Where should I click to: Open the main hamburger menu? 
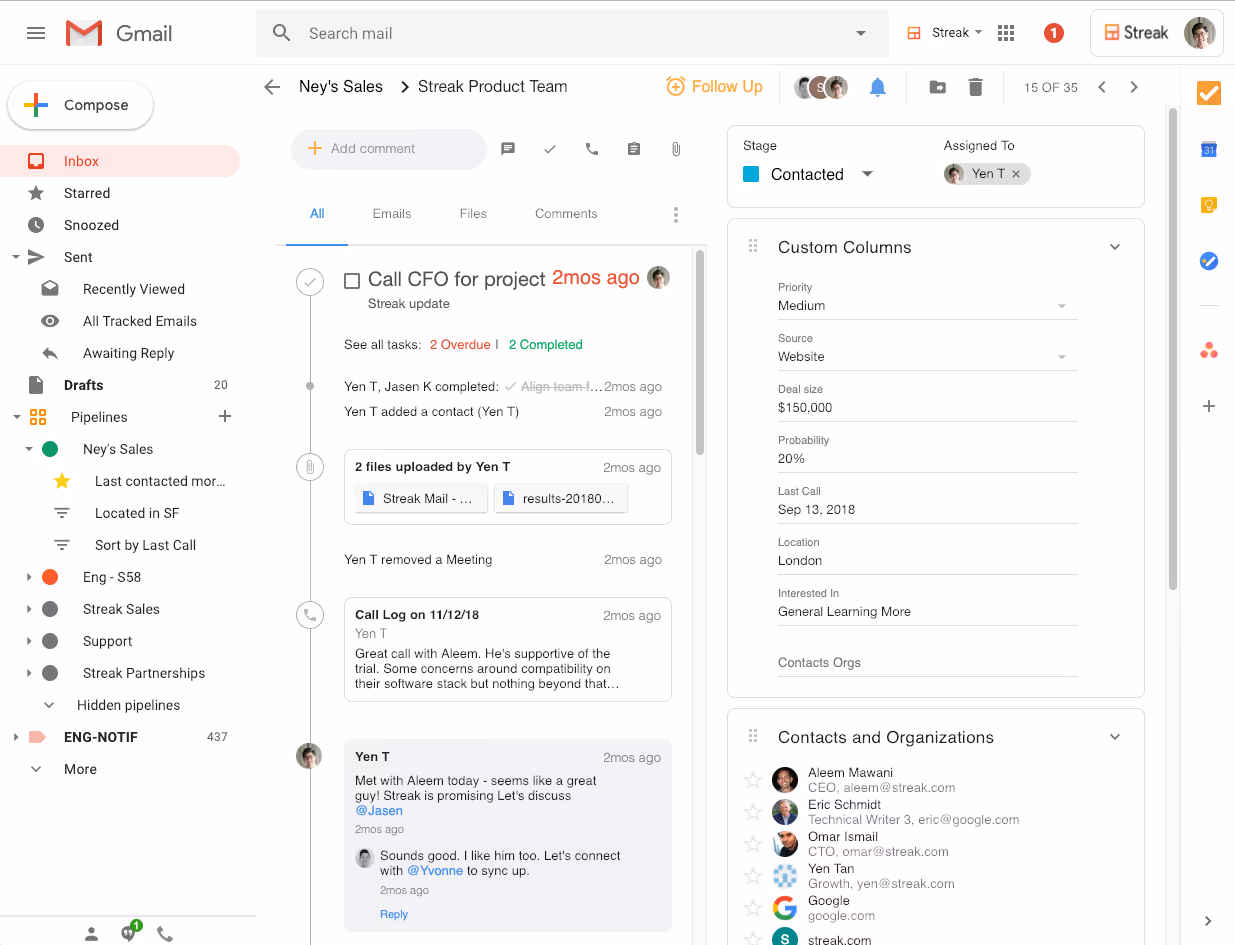point(36,33)
